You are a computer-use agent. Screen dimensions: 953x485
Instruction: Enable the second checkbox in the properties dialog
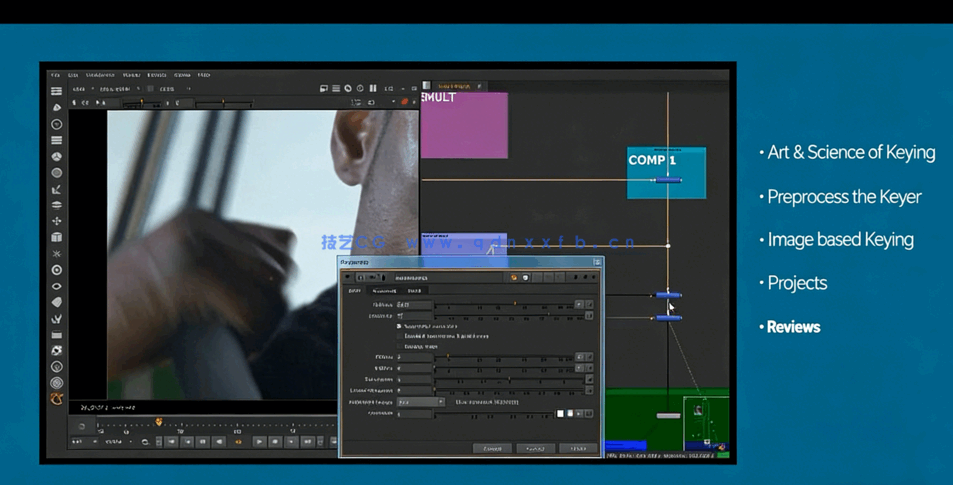pos(399,336)
